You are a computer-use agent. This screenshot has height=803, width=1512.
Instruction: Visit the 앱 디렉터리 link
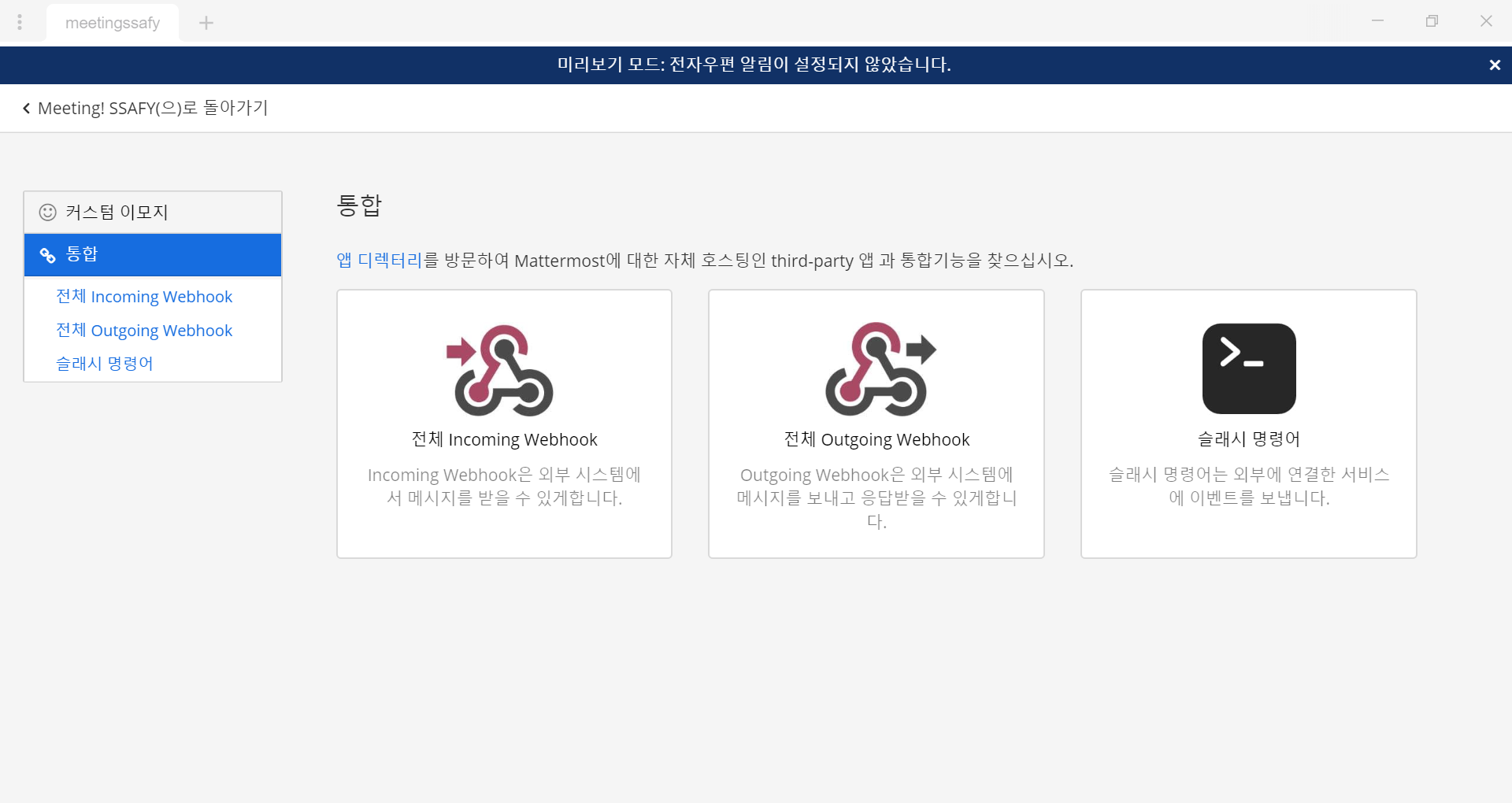tap(380, 261)
